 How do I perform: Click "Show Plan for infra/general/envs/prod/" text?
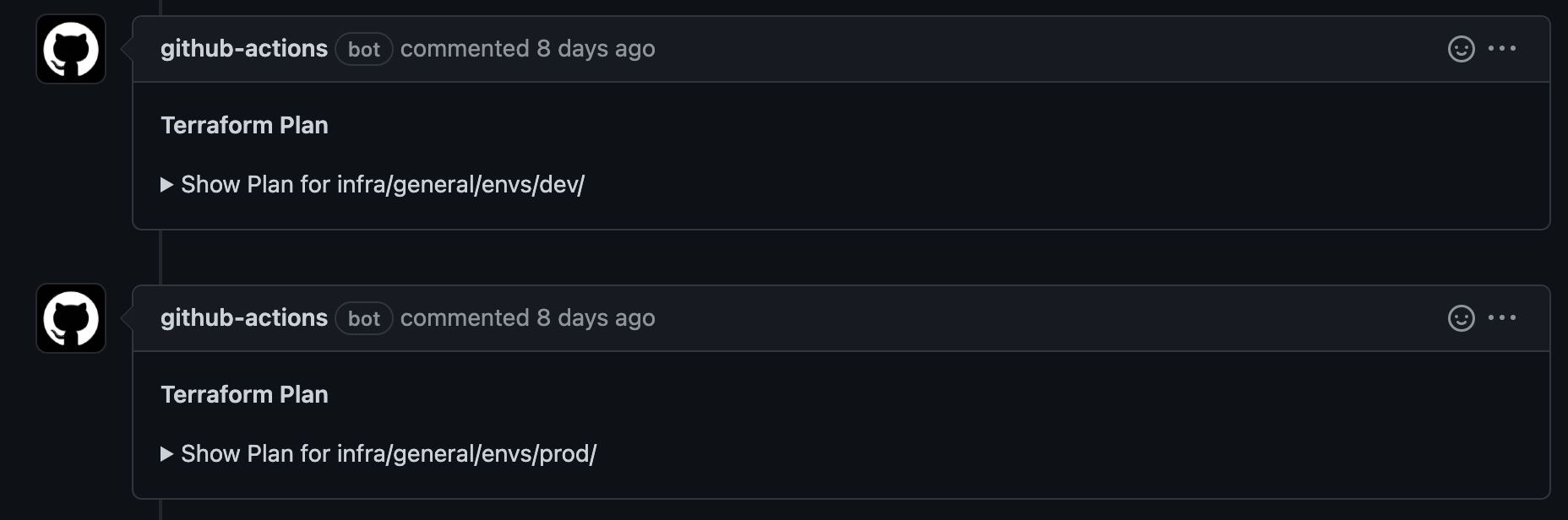point(389,454)
